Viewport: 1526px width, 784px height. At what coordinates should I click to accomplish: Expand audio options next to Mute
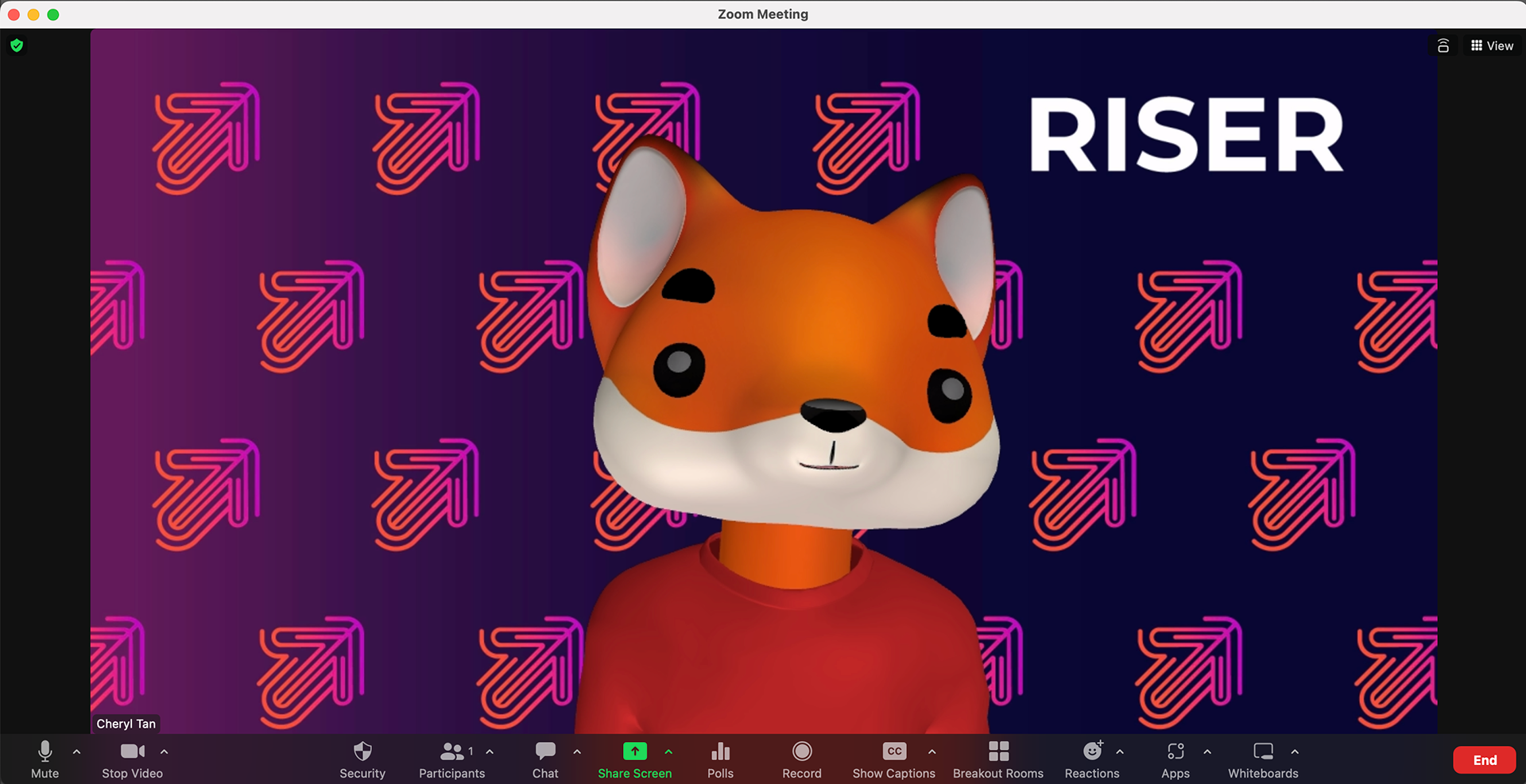pyautogui.click(x=77, y=751)
